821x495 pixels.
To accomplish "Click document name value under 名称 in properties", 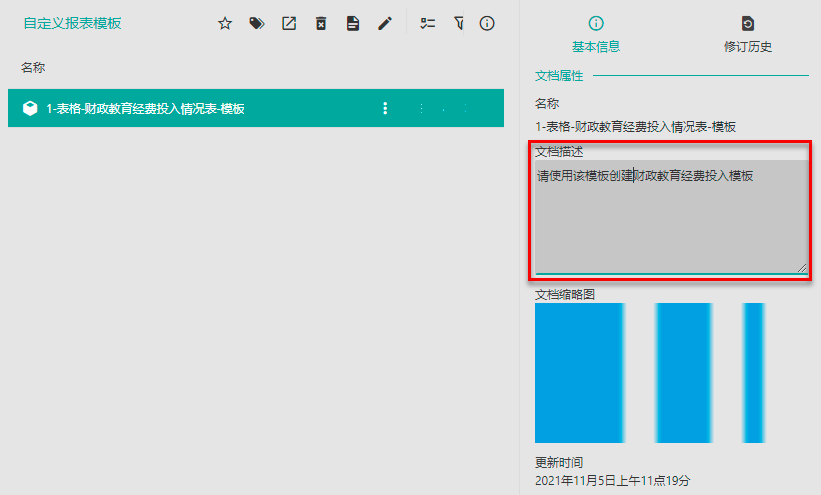I will tap(636, 127).
